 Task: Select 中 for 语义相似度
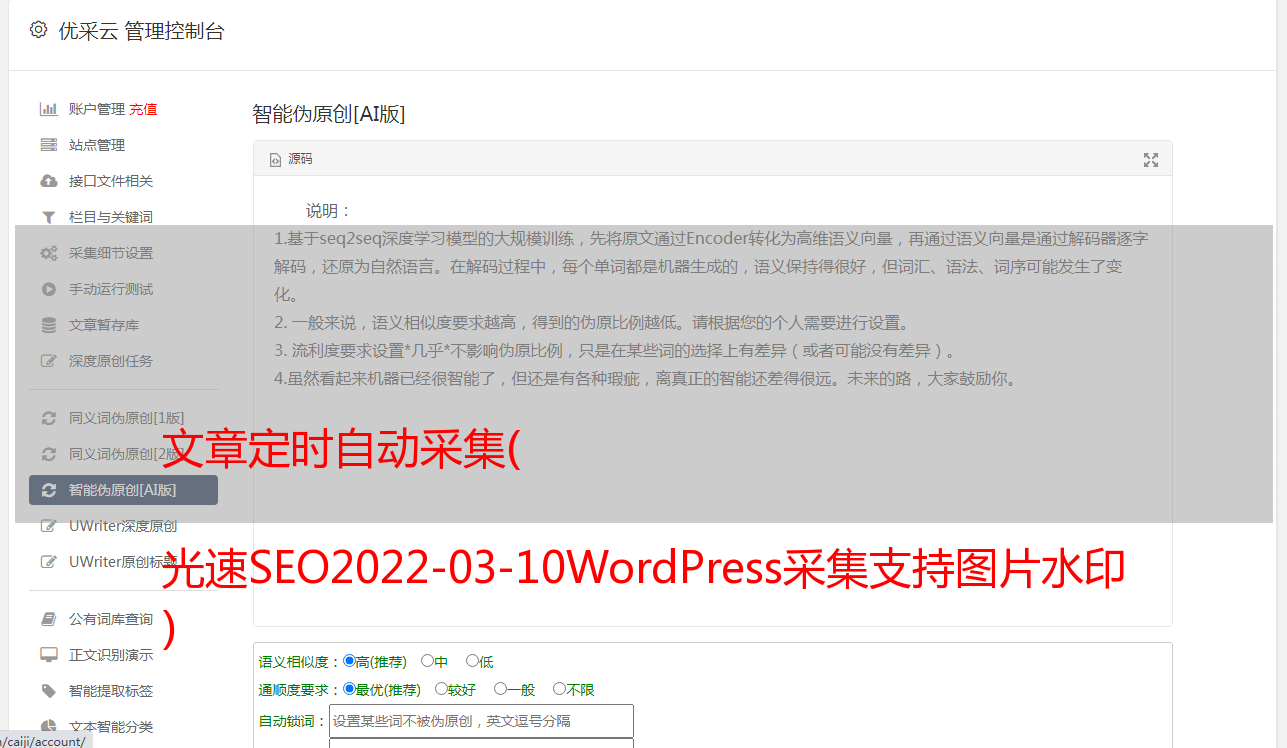427,661
